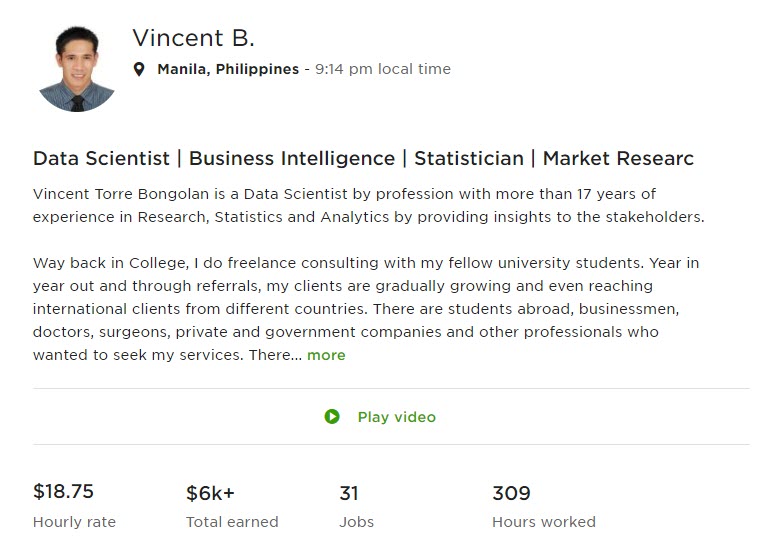Click the $18.75 hourly rate value
Screen dimensions: 778x559
[64, 492]
